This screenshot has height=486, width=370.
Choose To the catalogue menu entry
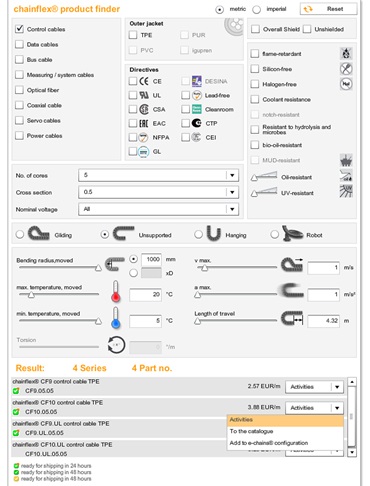click(x=285, y=431)
